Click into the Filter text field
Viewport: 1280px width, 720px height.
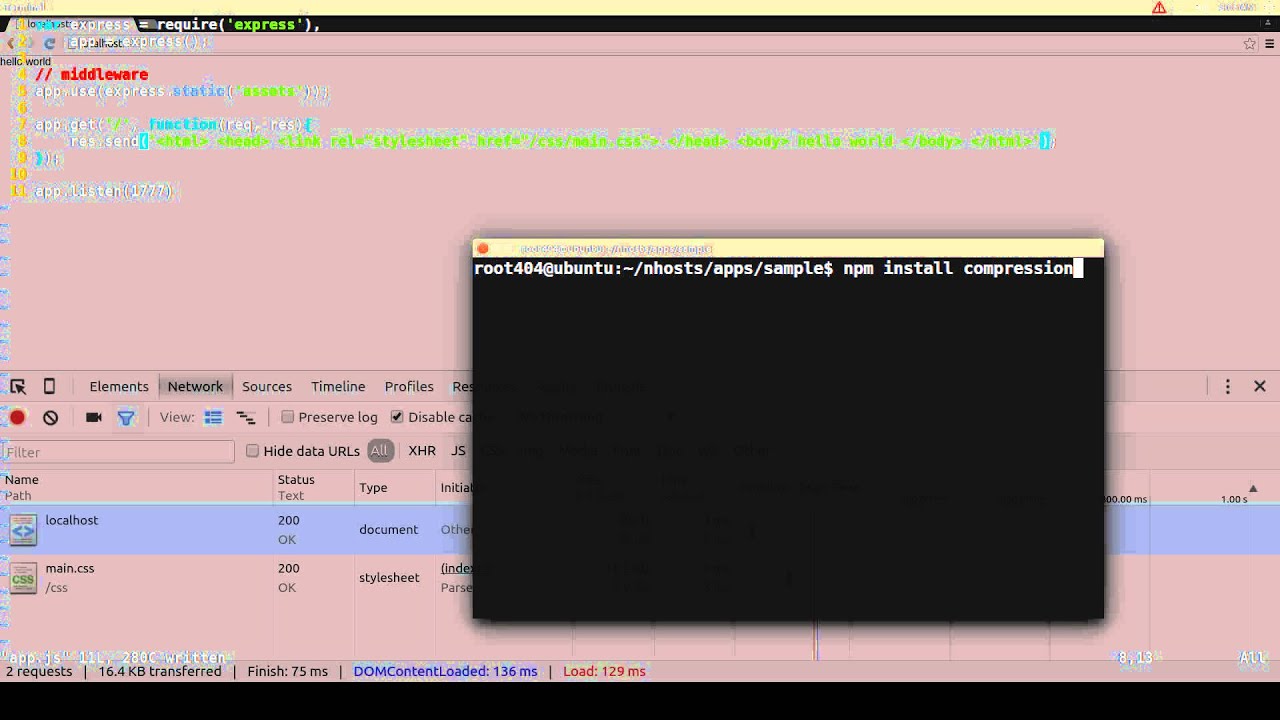[118, 452]
